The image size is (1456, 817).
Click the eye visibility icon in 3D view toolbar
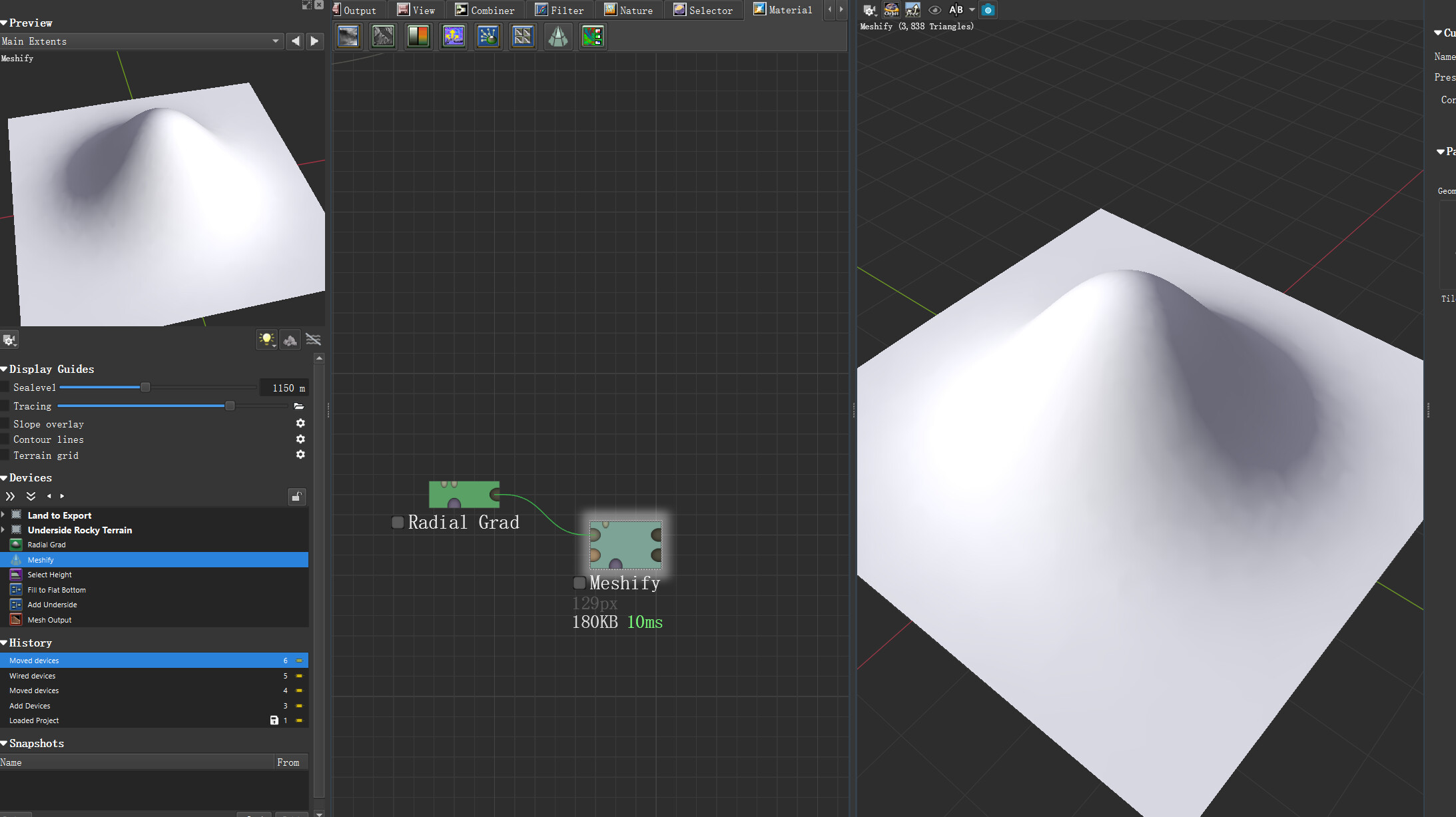(x=934, y=10)
